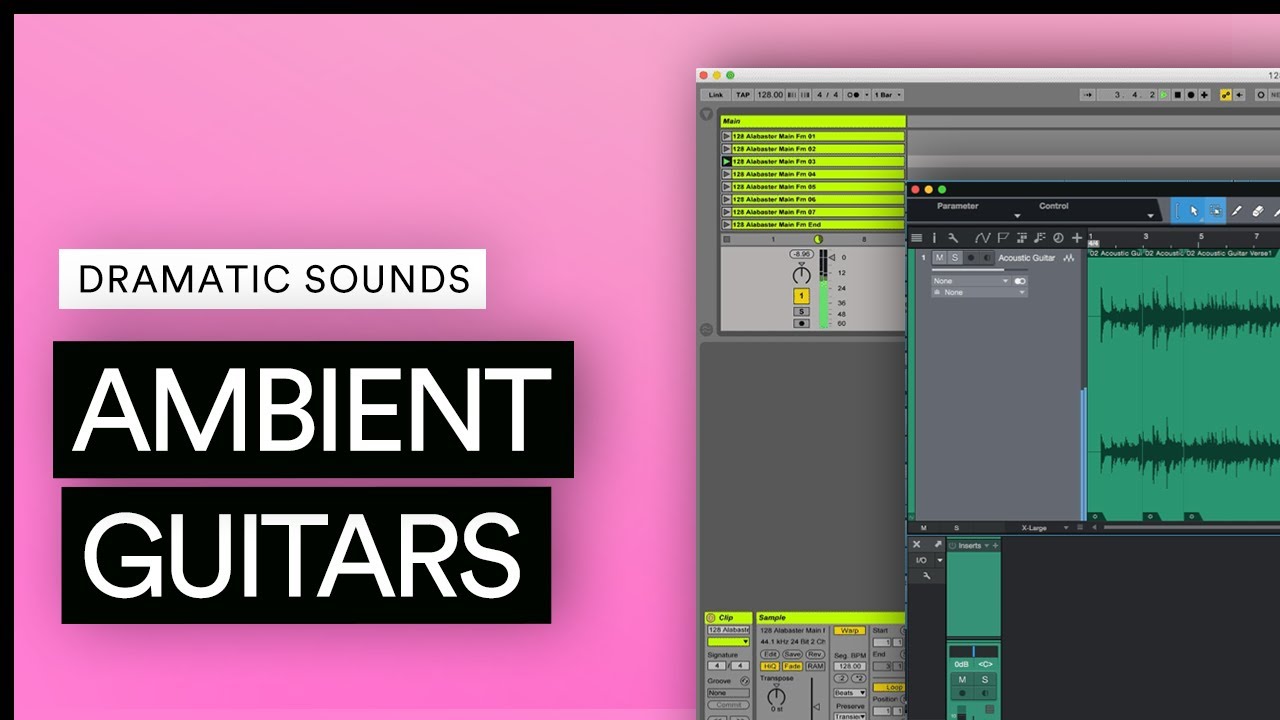Solo the Main track with S button

(801, 311)
